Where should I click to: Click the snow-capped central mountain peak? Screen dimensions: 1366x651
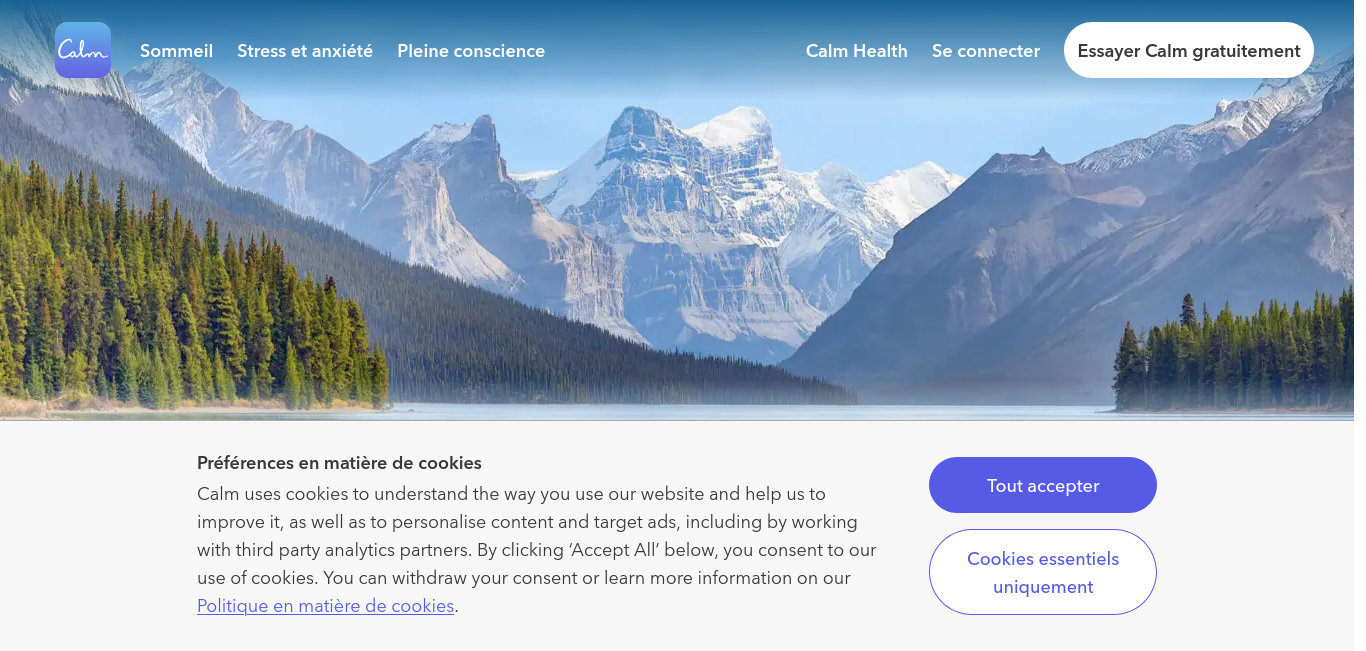point(690,200)
